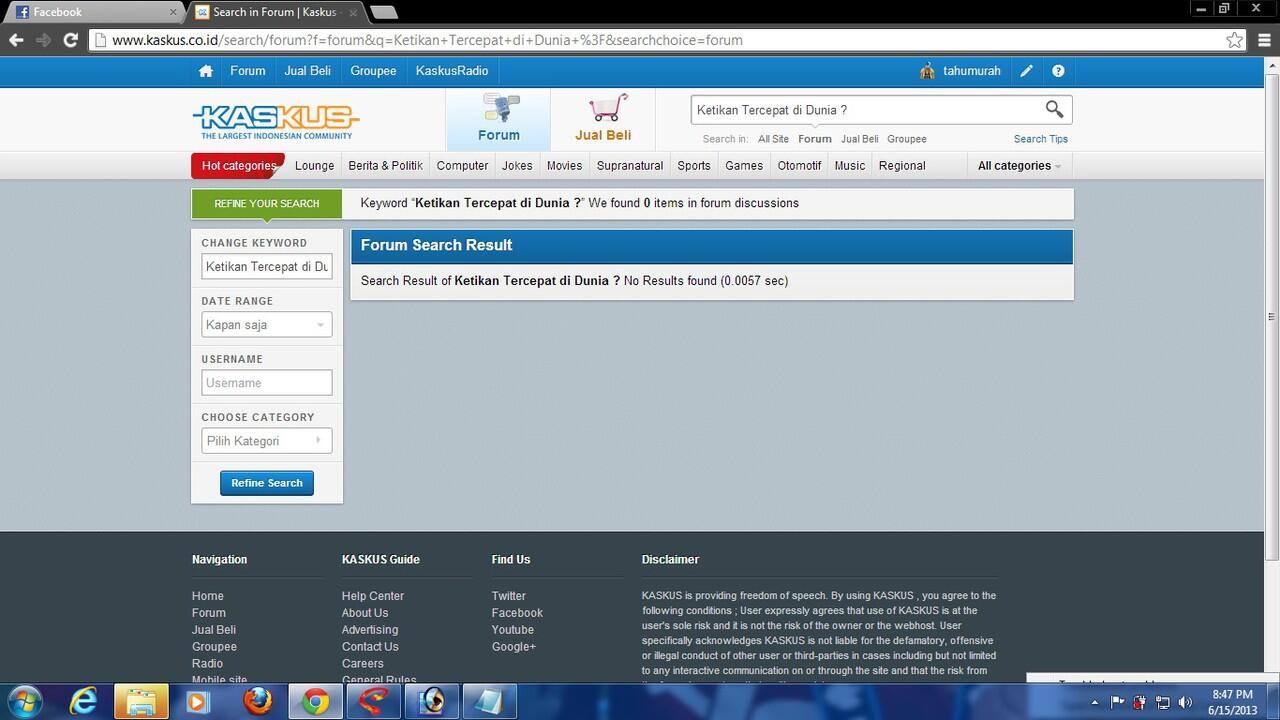Open KaskusRadio in top navigation
The height and width of the screenshot is (720, 1280).
coord(452,71)
